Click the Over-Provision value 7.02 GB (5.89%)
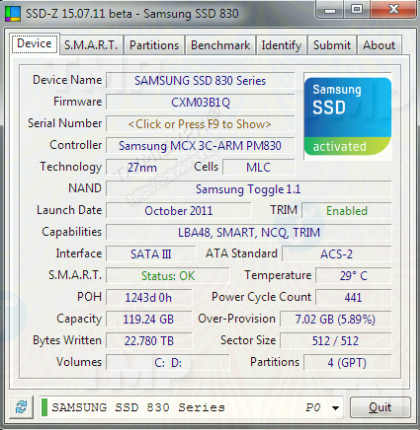 (335, 319)
